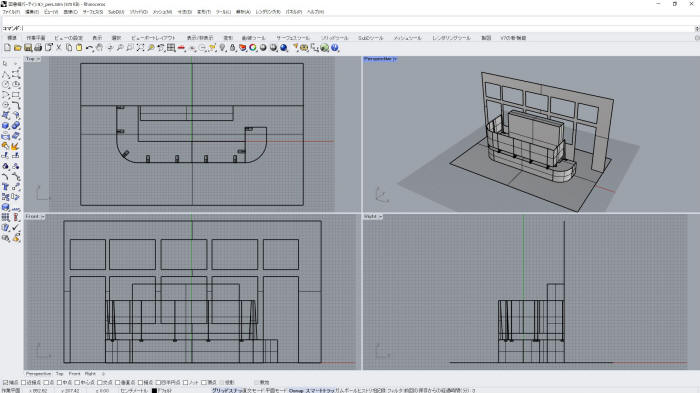Image resolution: width=700 pixels, height=393 pixels.
Task: Open the SubD menu in menu bar
Action: (x=116, y=12)
